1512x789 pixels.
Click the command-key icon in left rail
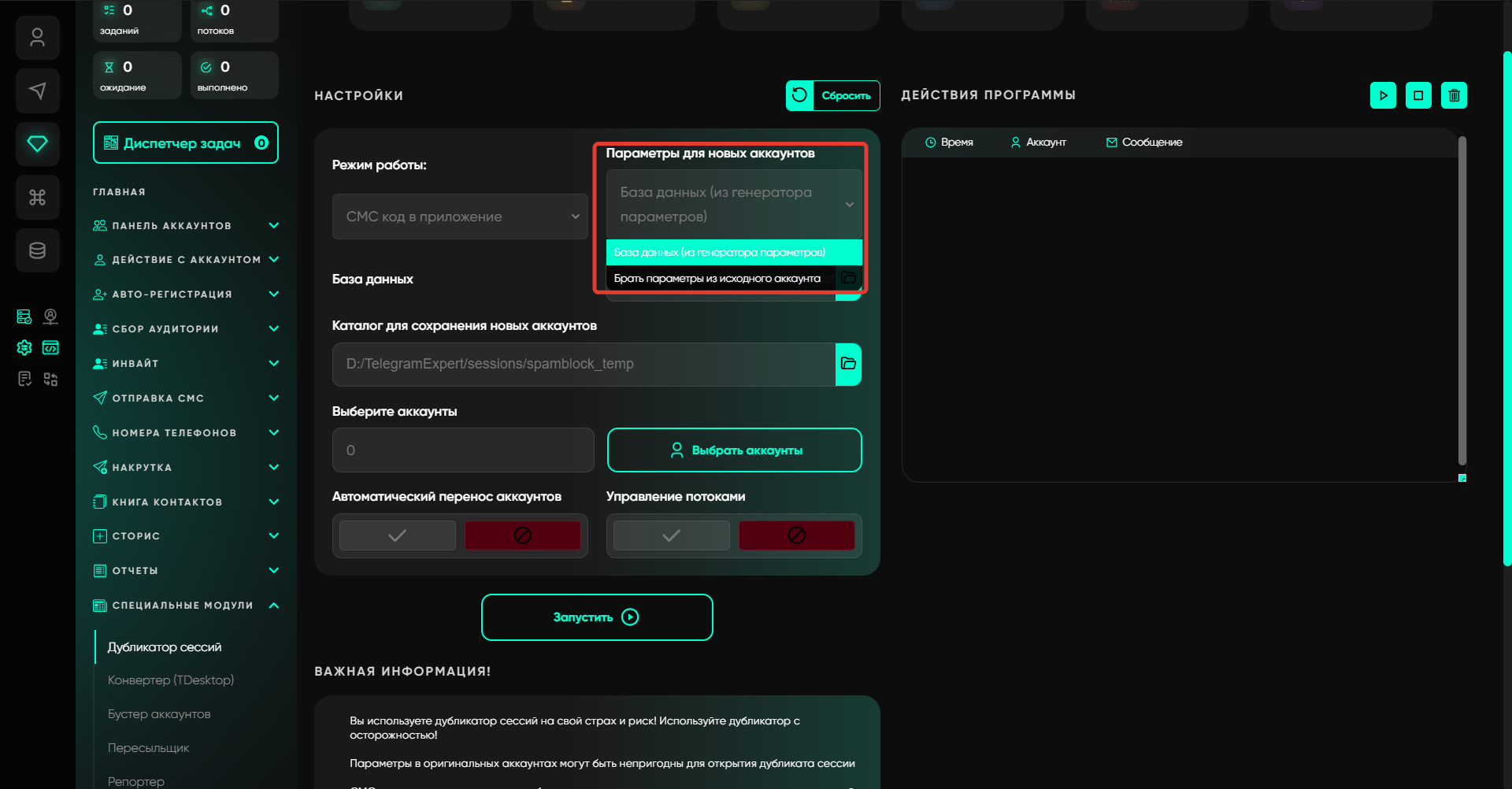37,197
